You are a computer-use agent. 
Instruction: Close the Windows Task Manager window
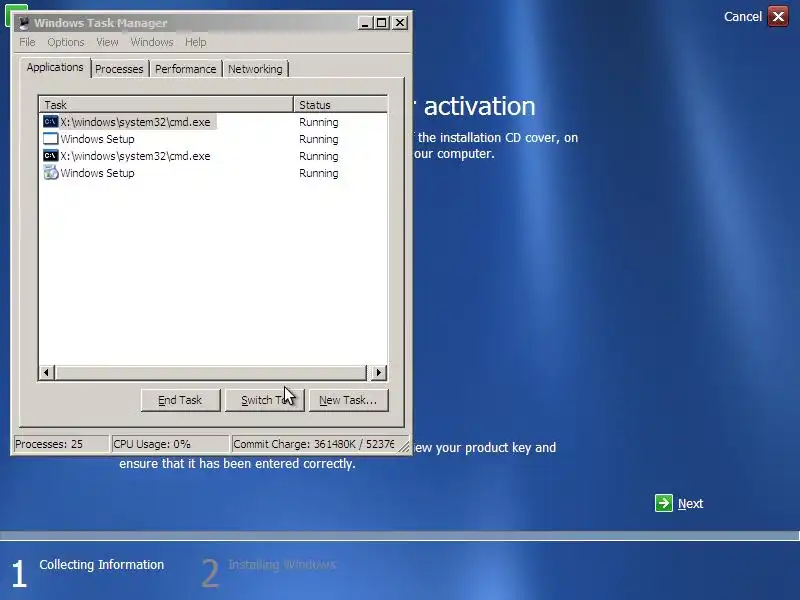pyautogui.click(x=400, y=23)
